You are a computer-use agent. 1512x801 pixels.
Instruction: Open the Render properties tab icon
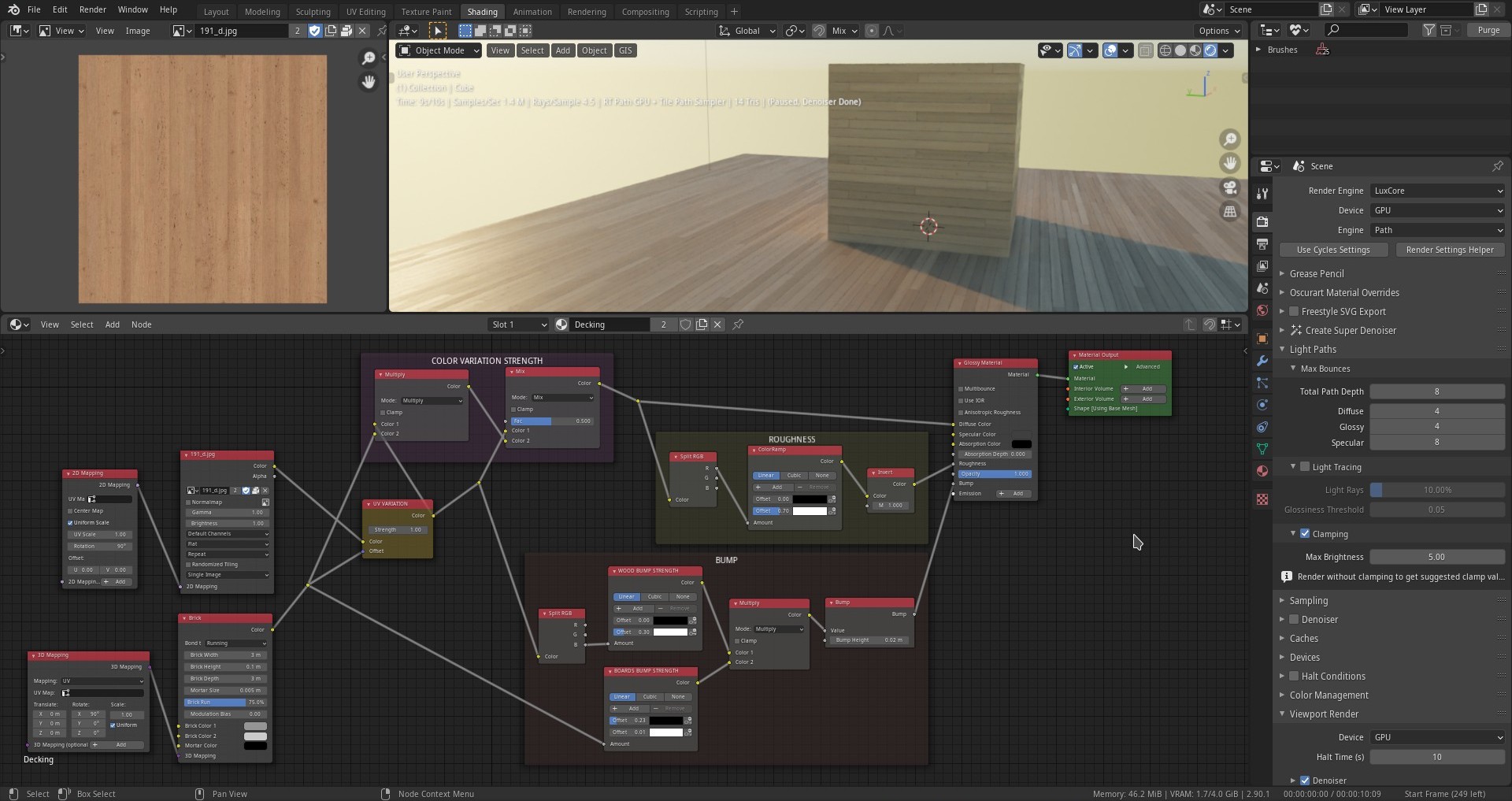(x=1262, y=222)
